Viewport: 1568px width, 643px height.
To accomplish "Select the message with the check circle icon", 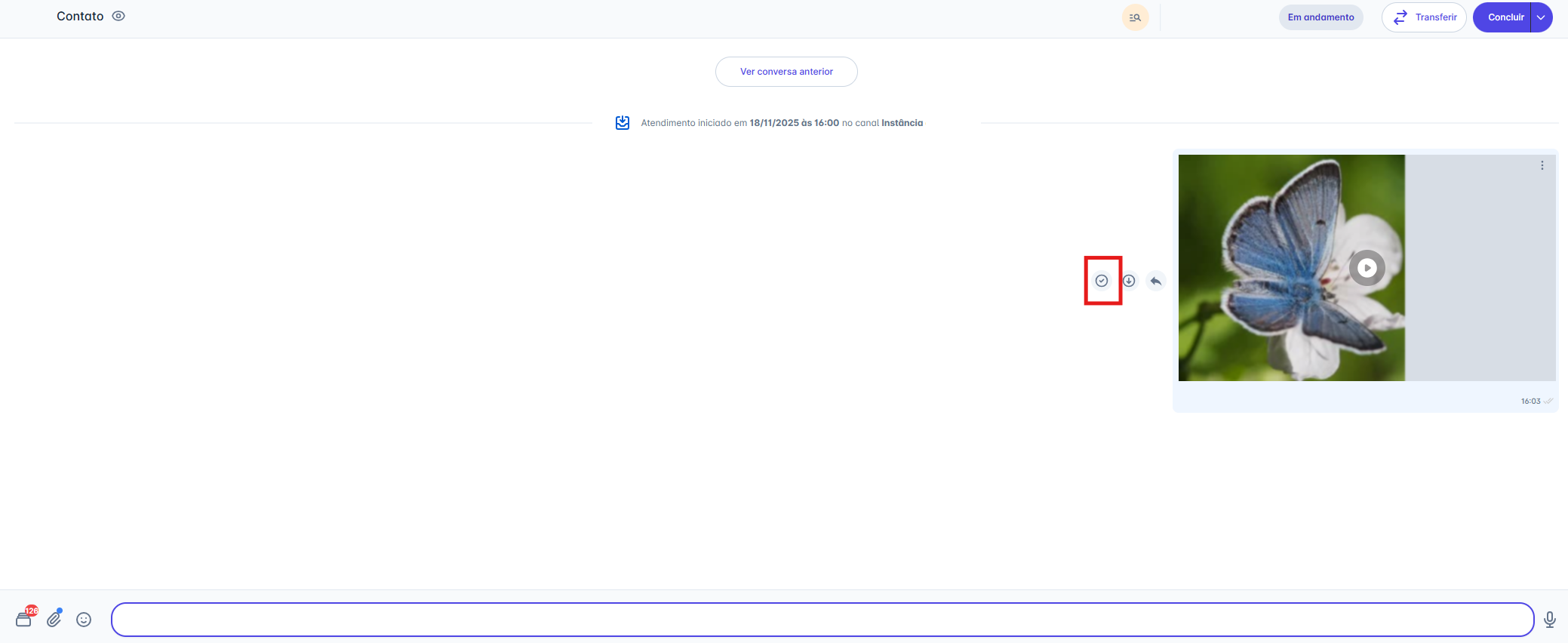I will tap(1102, 281).
